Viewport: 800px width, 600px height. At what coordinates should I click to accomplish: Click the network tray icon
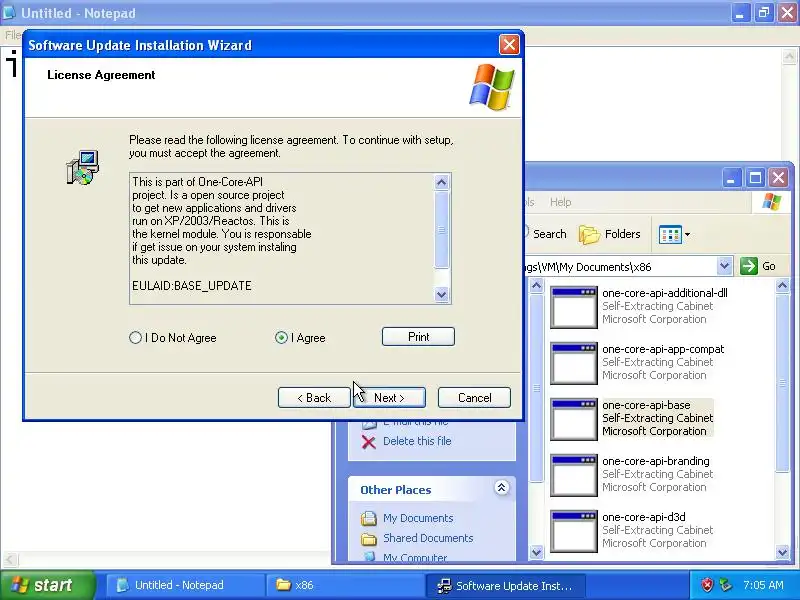point(725,585)
